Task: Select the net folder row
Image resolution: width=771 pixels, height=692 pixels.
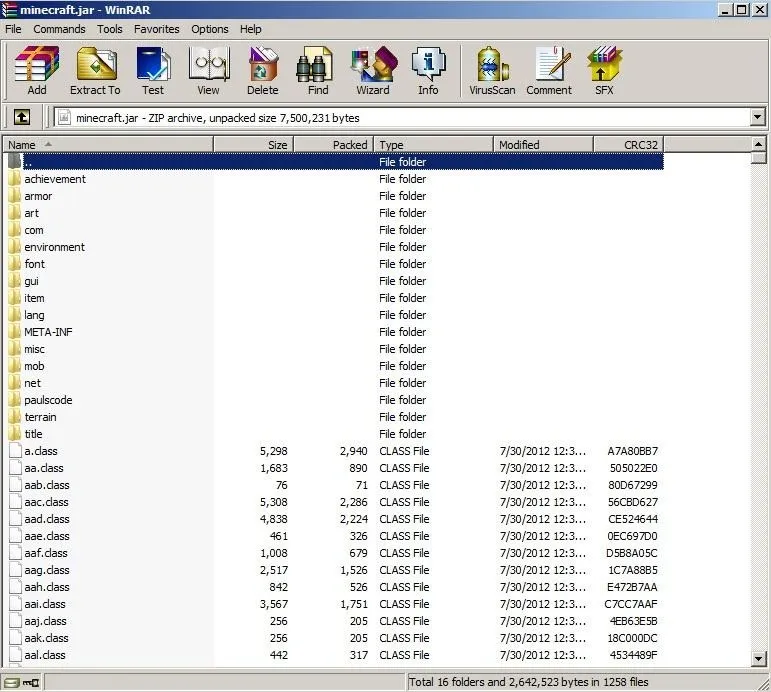Action: (334, 383)
